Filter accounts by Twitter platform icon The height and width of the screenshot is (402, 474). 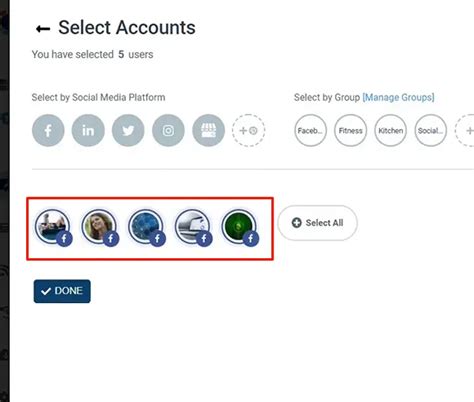pyautogui.click(x=128, y=130)
